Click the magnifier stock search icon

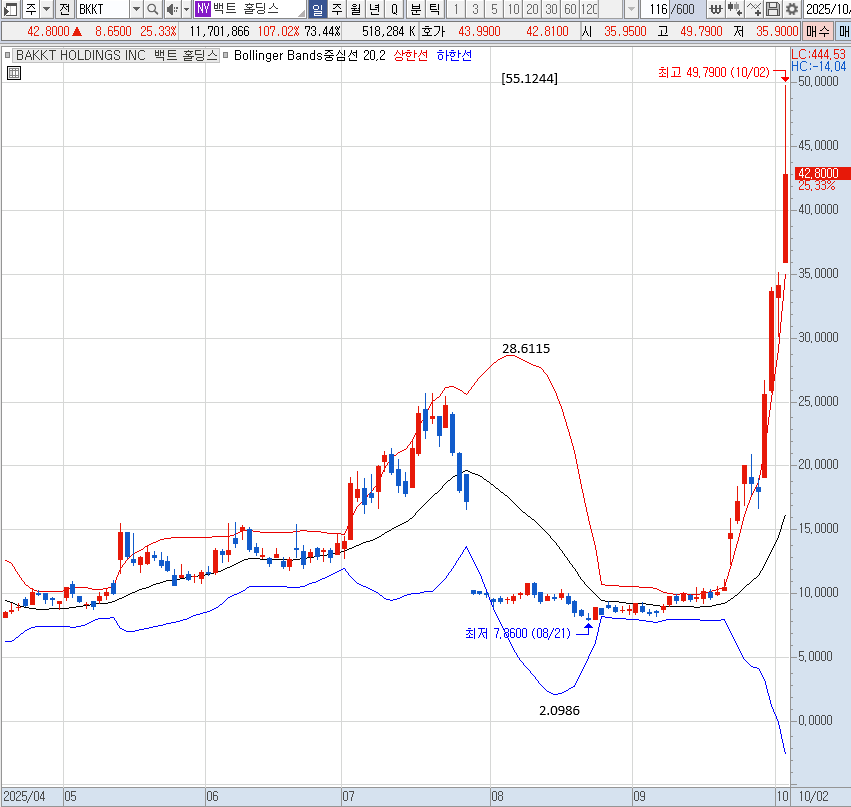(x=153, y=9)
